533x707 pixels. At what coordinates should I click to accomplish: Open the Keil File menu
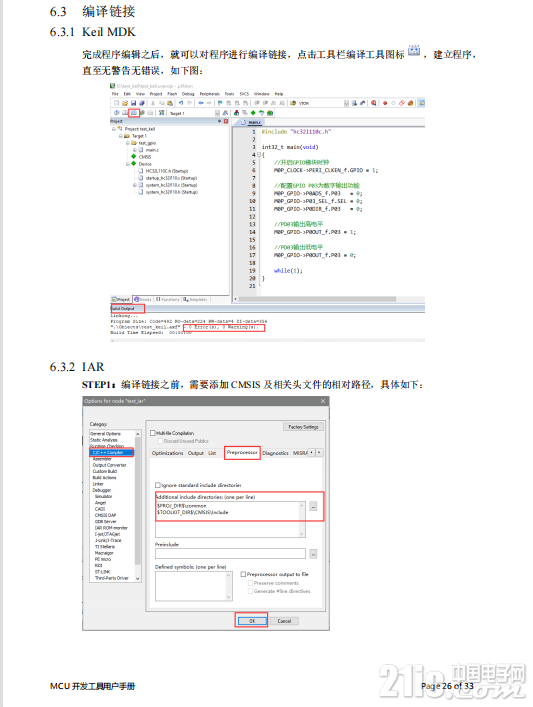115,94
